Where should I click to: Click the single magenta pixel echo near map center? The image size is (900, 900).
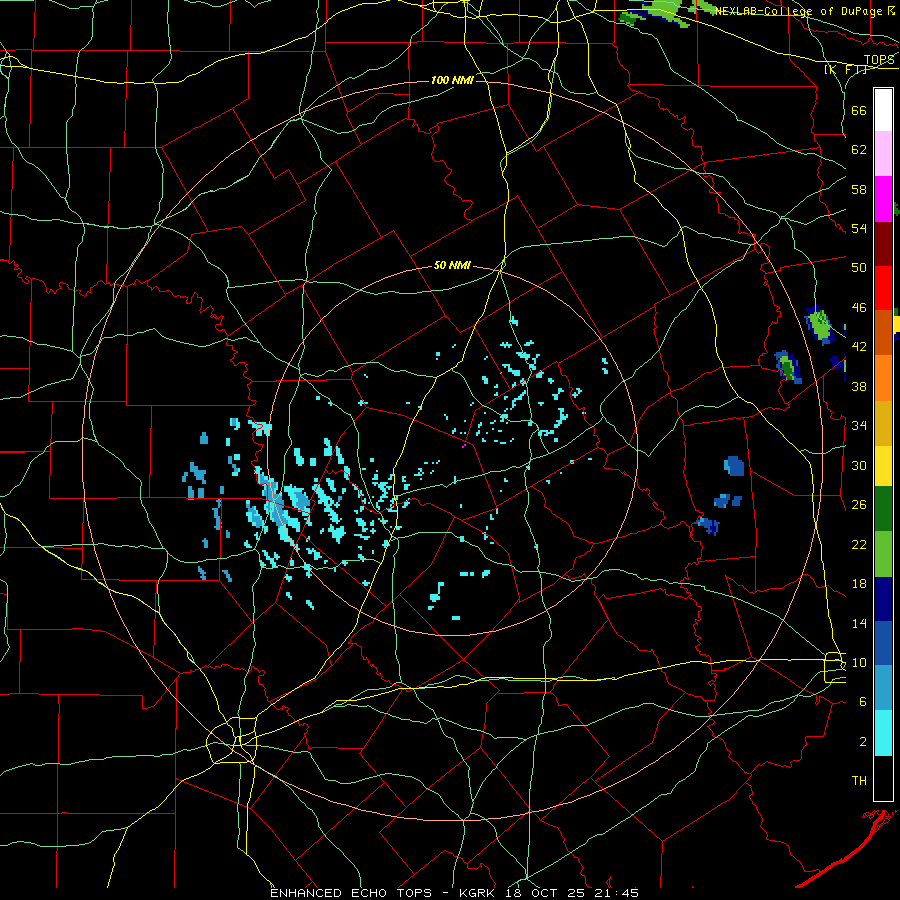click(x=464, y=445)
